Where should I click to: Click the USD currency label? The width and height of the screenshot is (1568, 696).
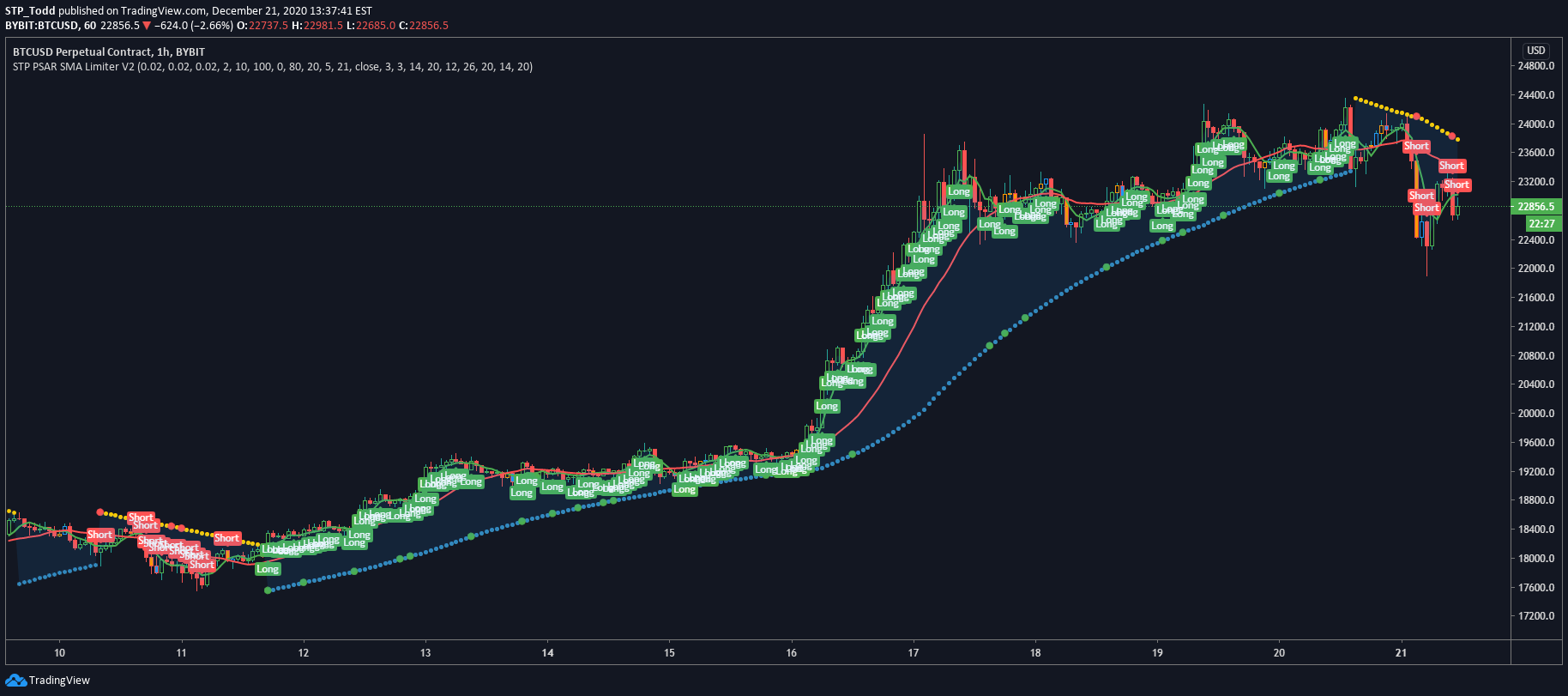1535,51
